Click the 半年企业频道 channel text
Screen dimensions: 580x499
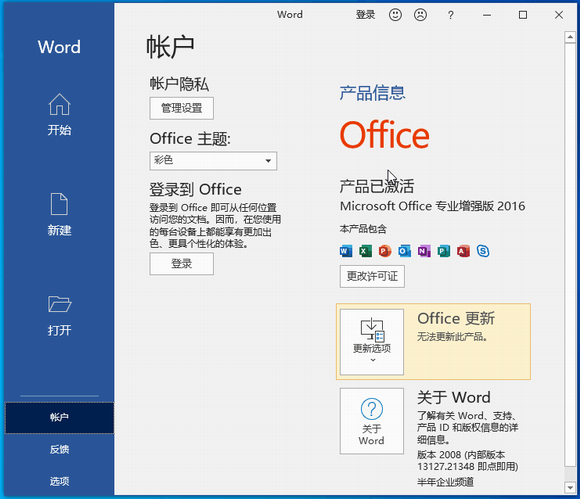pos(445,482)
